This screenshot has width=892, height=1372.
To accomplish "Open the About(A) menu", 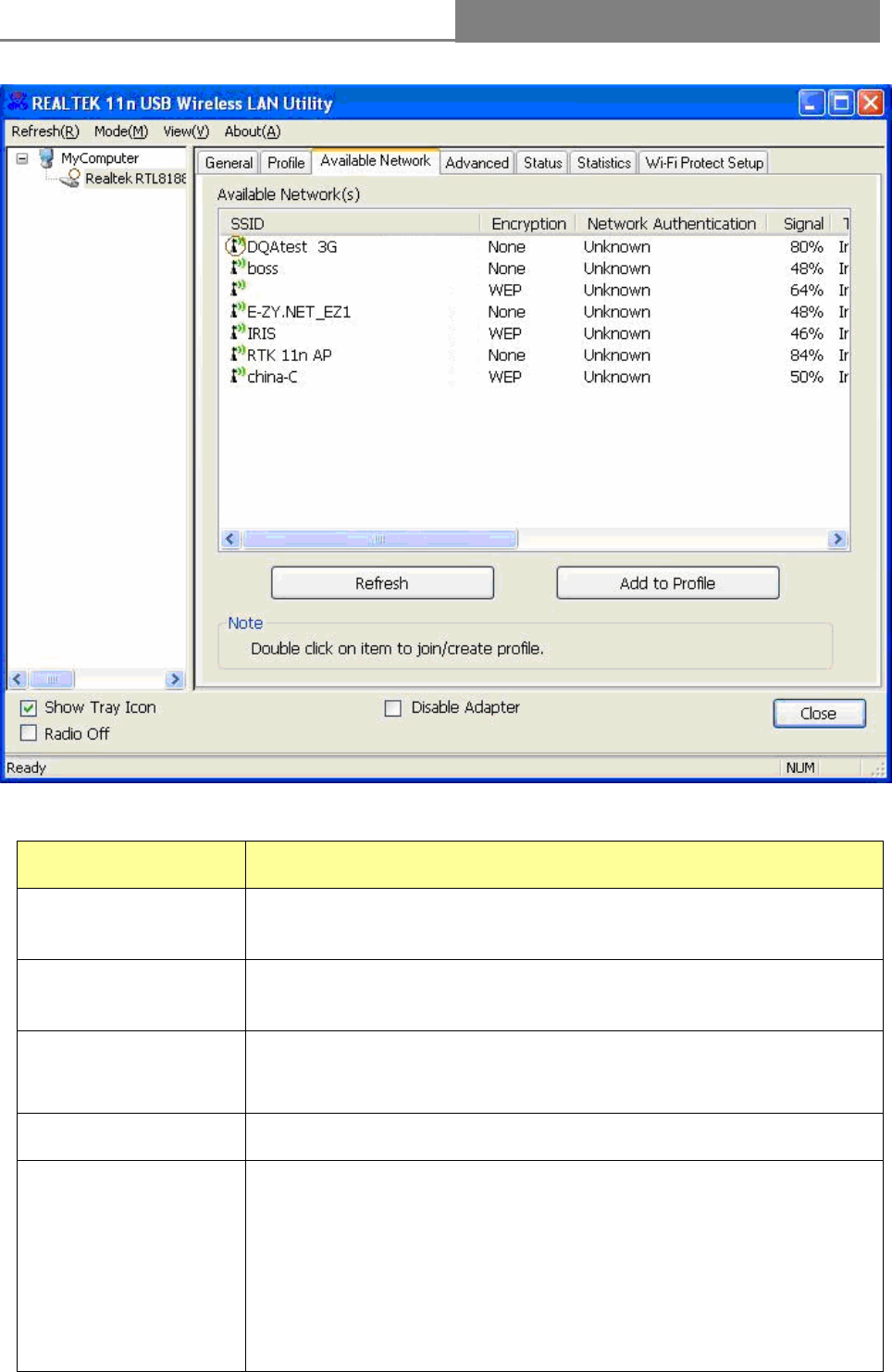I will tap(253, 131).
